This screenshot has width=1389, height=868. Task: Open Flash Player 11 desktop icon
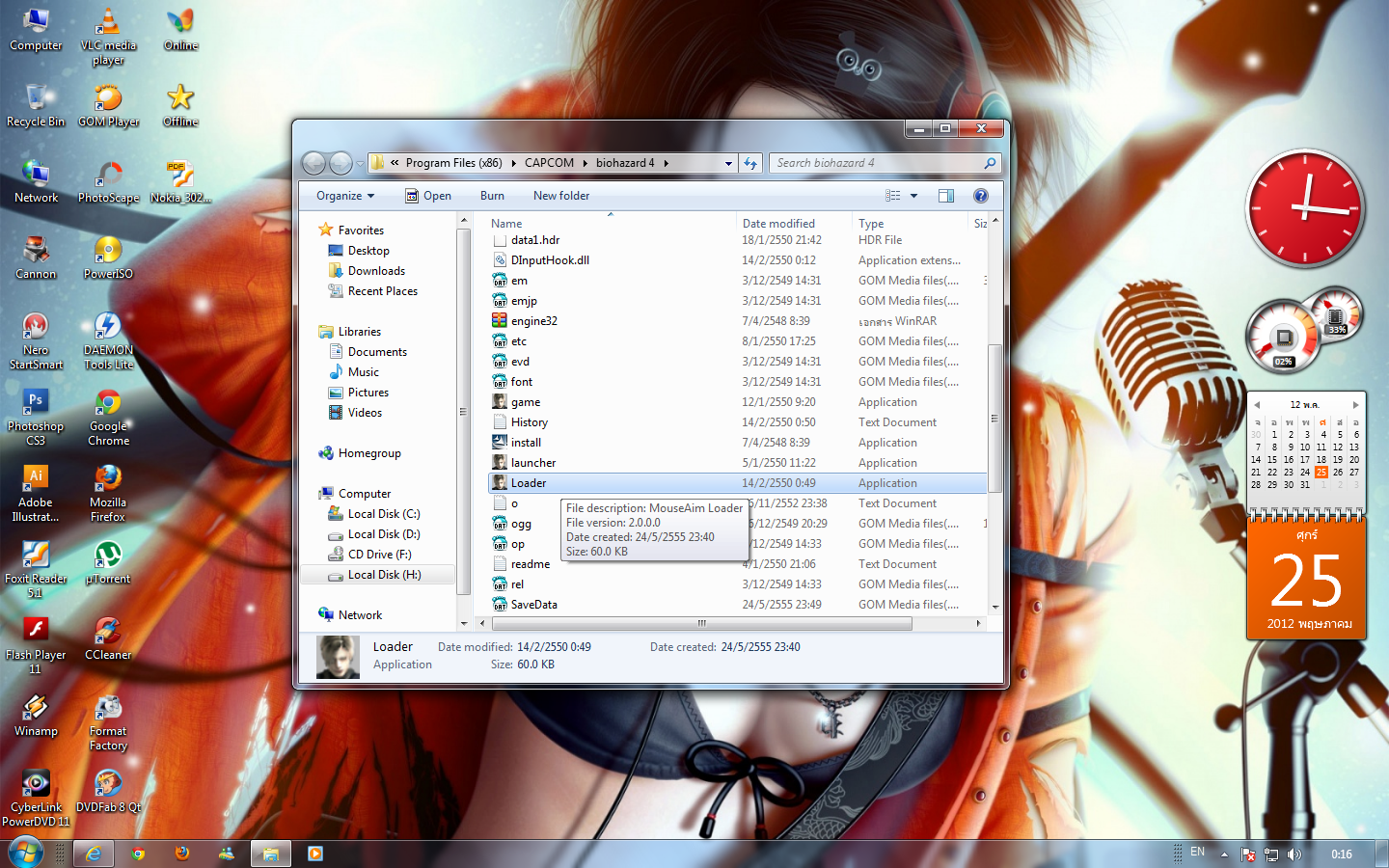pyautogui.click(x=36, y=646)
